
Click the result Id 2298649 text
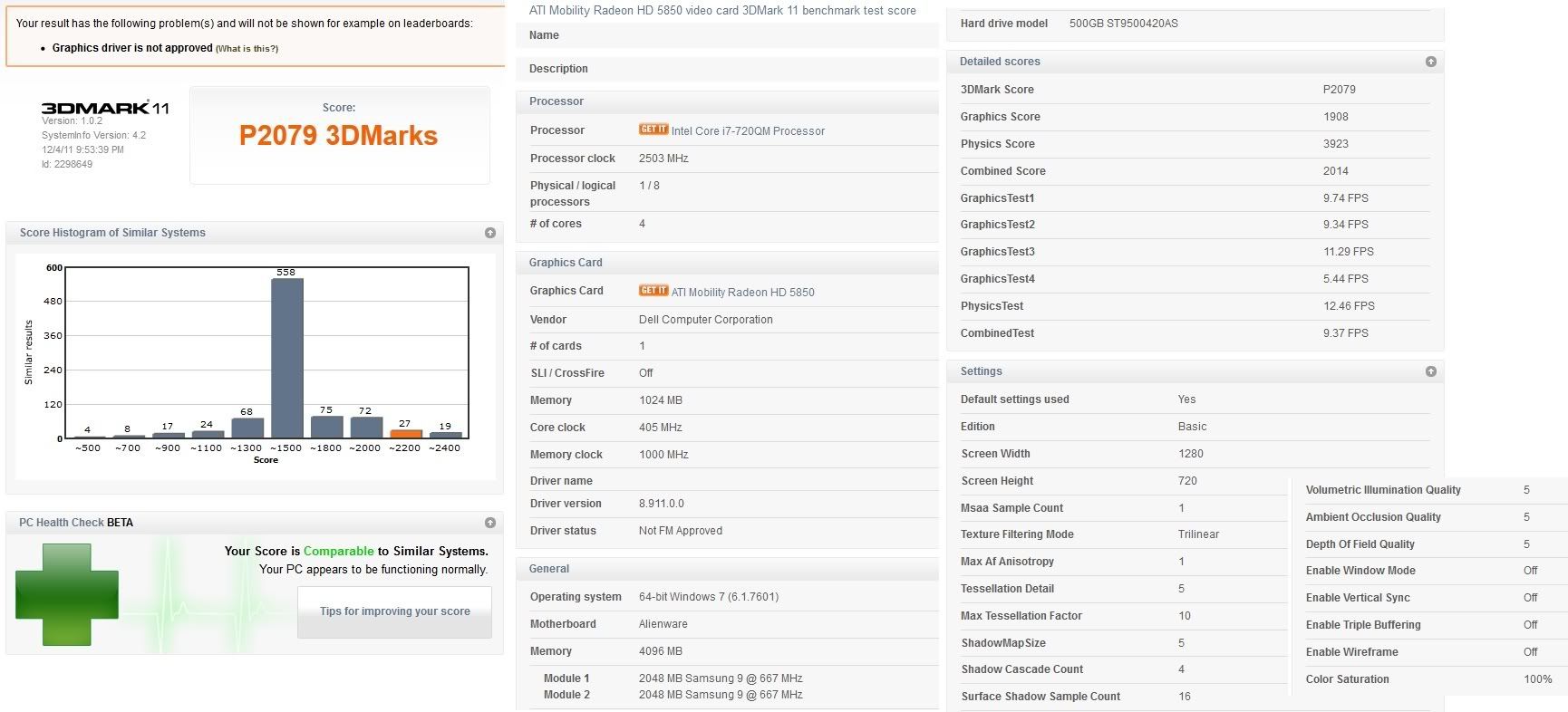click(x=67, y=164)
